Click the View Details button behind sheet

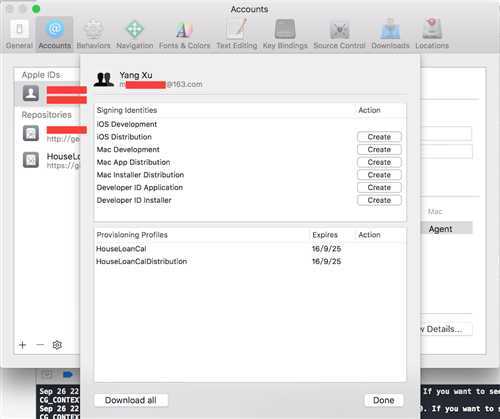pos(446,329)
